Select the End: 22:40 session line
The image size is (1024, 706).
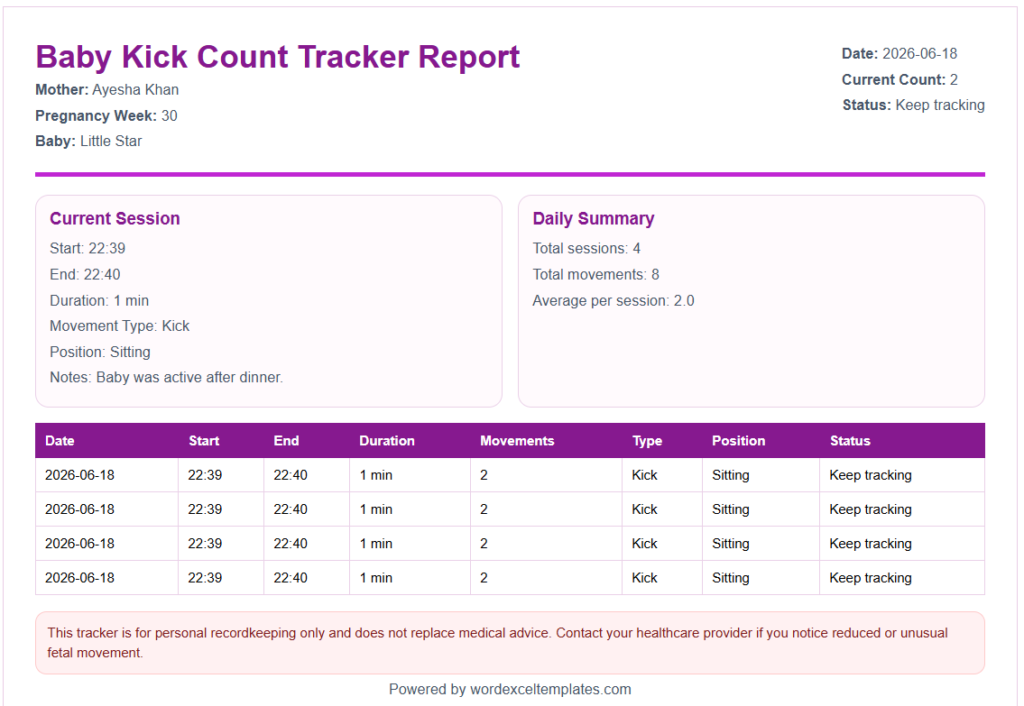85,274
